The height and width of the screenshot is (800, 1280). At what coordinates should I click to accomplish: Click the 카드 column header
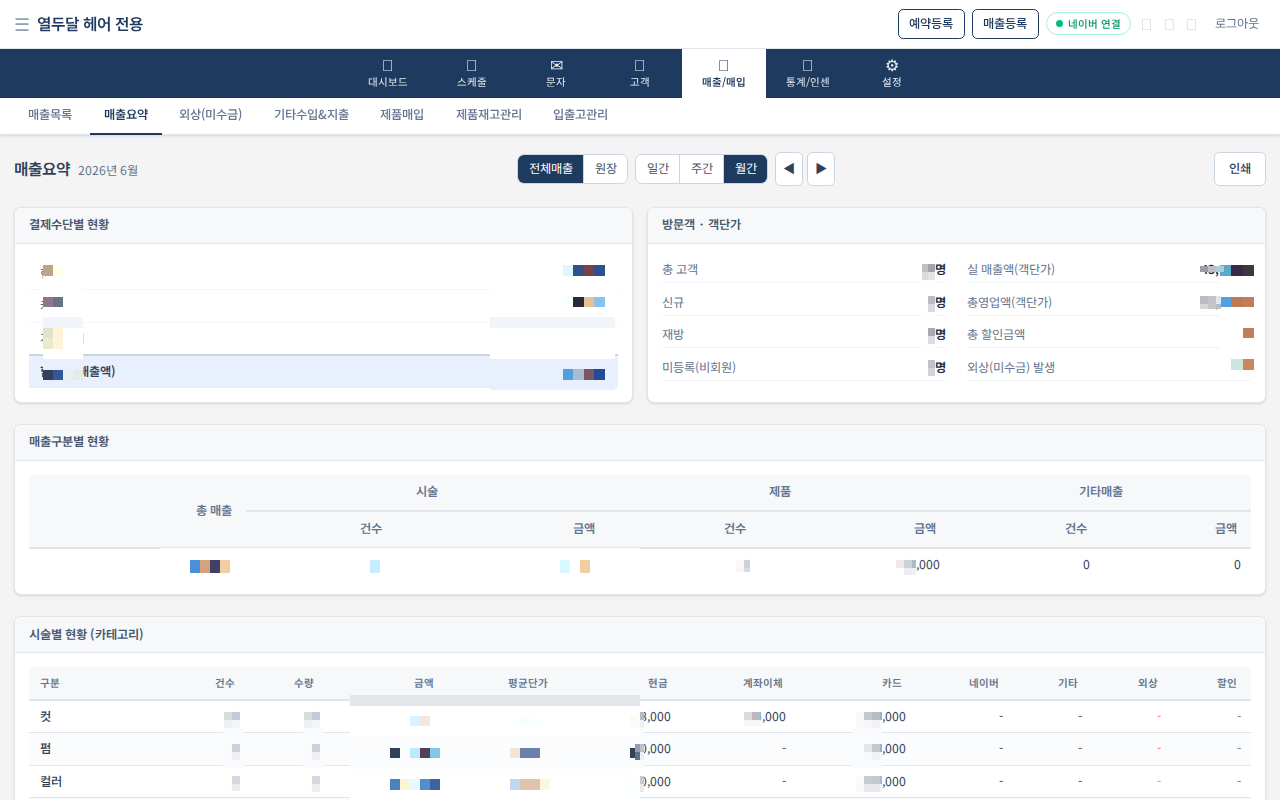click(892, 683)
